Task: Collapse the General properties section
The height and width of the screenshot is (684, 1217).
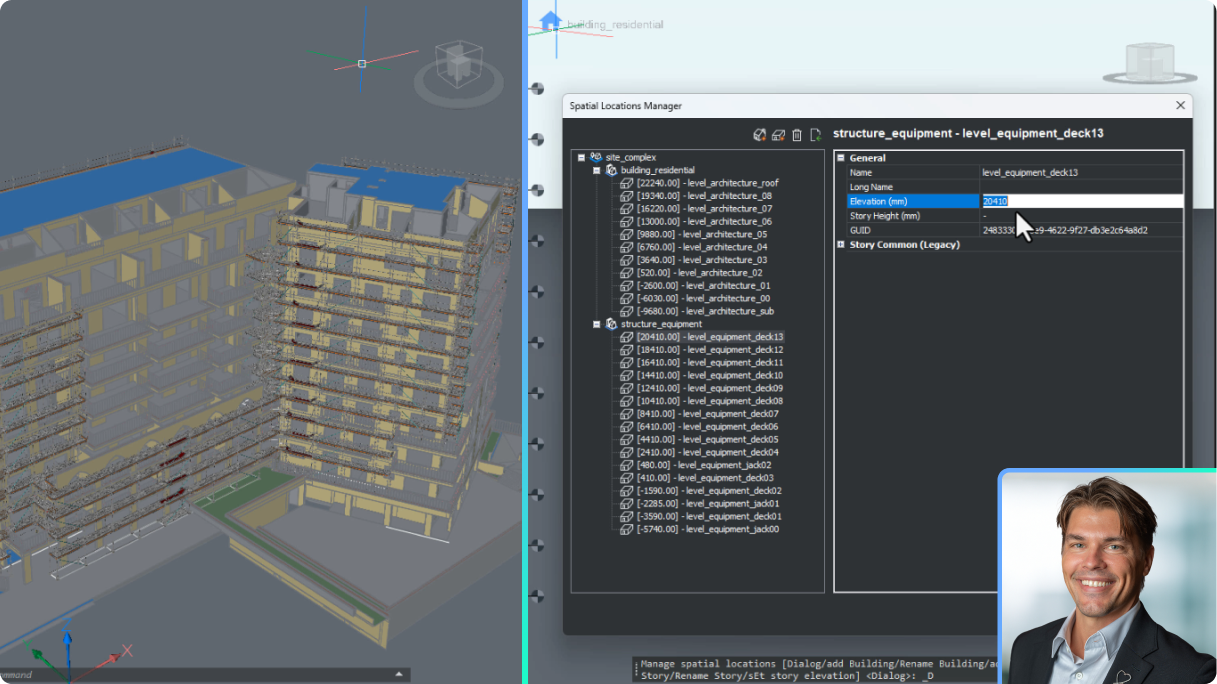Action: pos(840,157)
